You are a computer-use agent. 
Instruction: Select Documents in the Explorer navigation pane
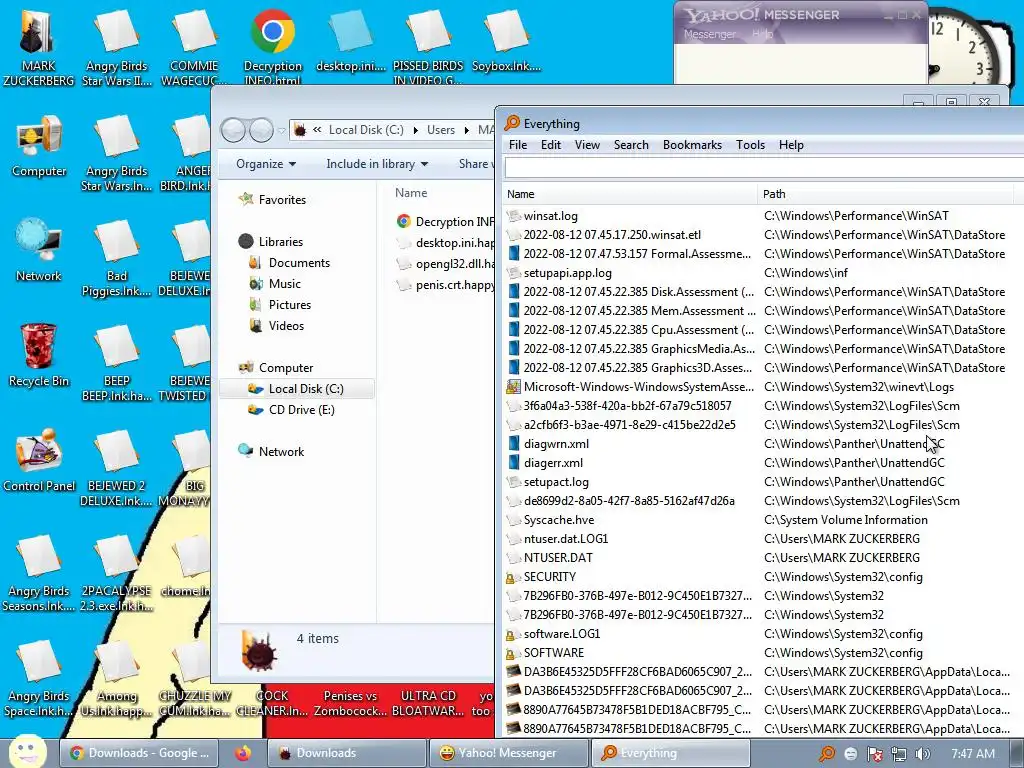click(x=299, y=263)
